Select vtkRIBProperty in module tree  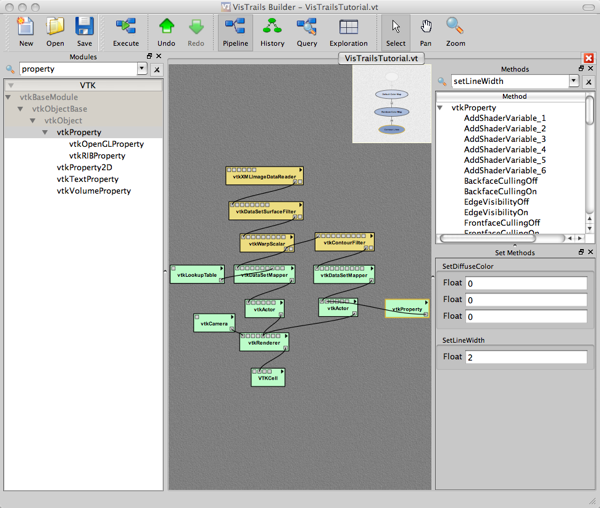[x=97, y=156]
